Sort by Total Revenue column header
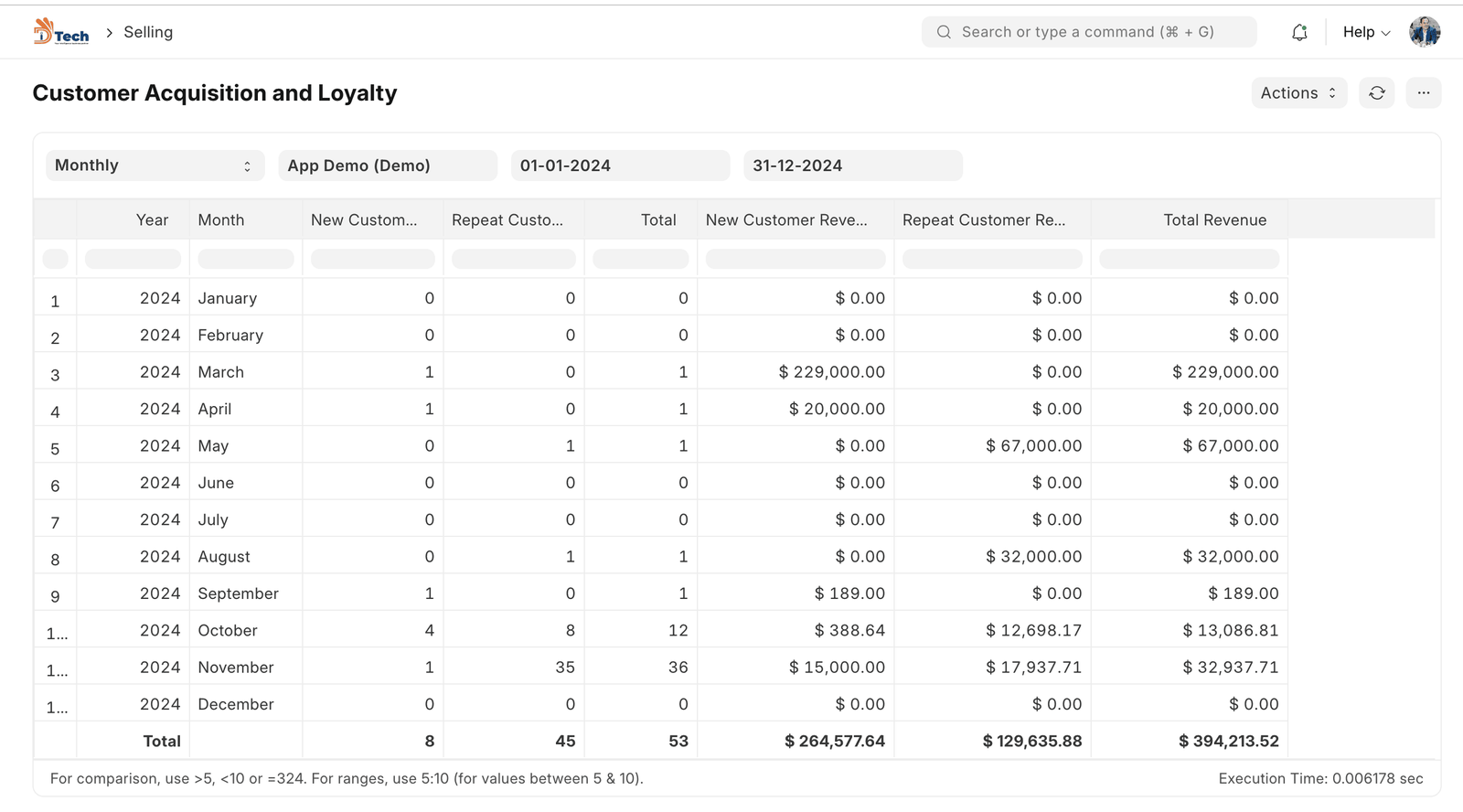Image resolution: width=1463 pixels, height=812 pixels. point(1214,219)
